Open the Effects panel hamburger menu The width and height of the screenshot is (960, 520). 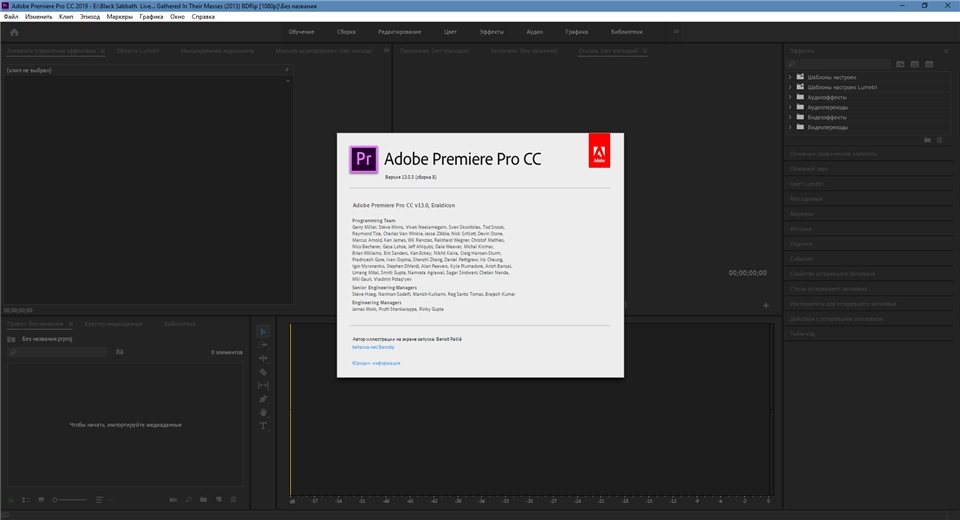click(946, 51)
